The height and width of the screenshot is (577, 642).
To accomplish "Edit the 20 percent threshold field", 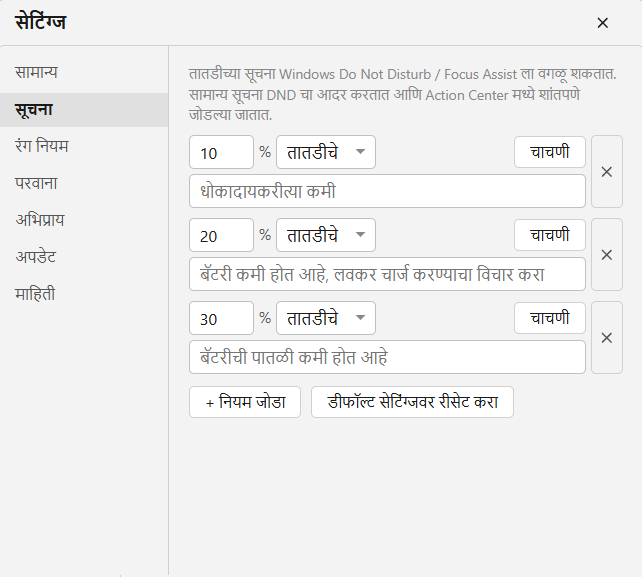I will click(x=222, y=235).
